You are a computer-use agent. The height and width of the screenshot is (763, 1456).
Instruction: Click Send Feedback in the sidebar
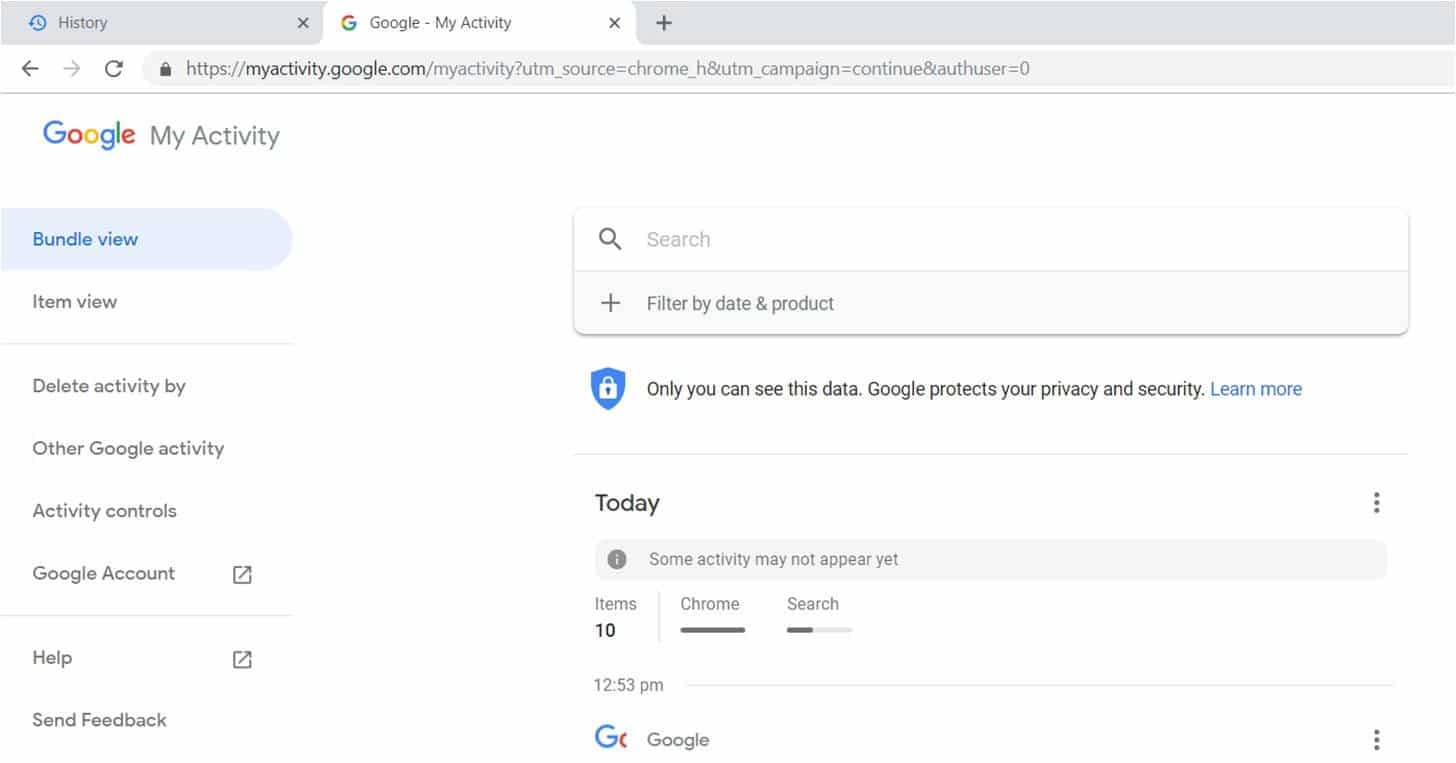[99, 719]
